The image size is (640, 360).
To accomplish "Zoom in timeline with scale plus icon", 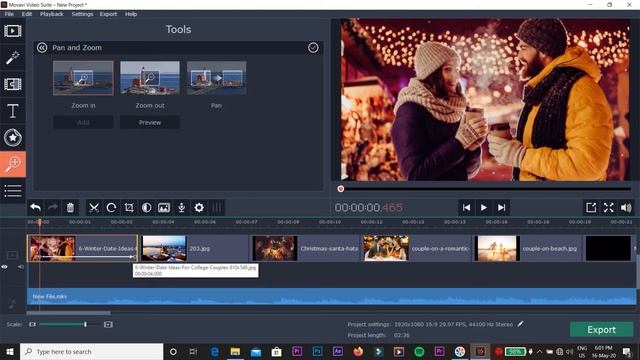I will (x=108, y=324).
